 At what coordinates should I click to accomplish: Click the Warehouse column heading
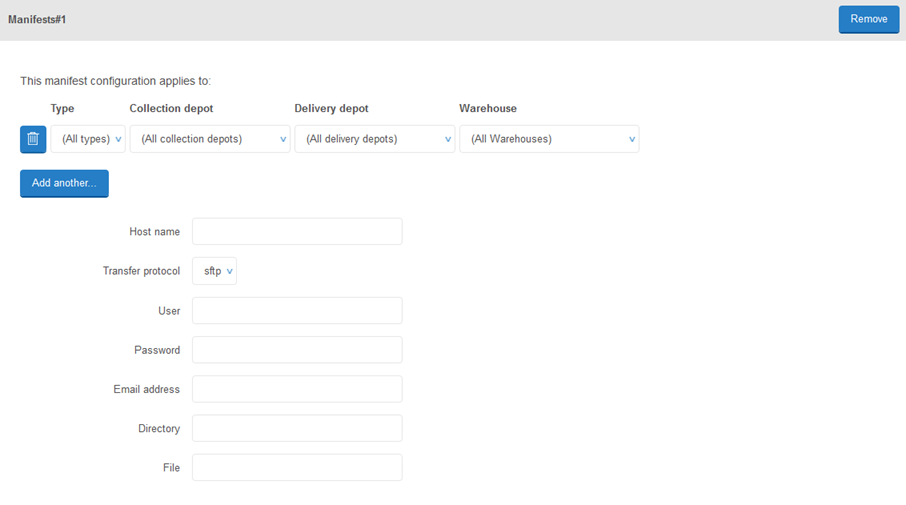[x=488, y=108]
